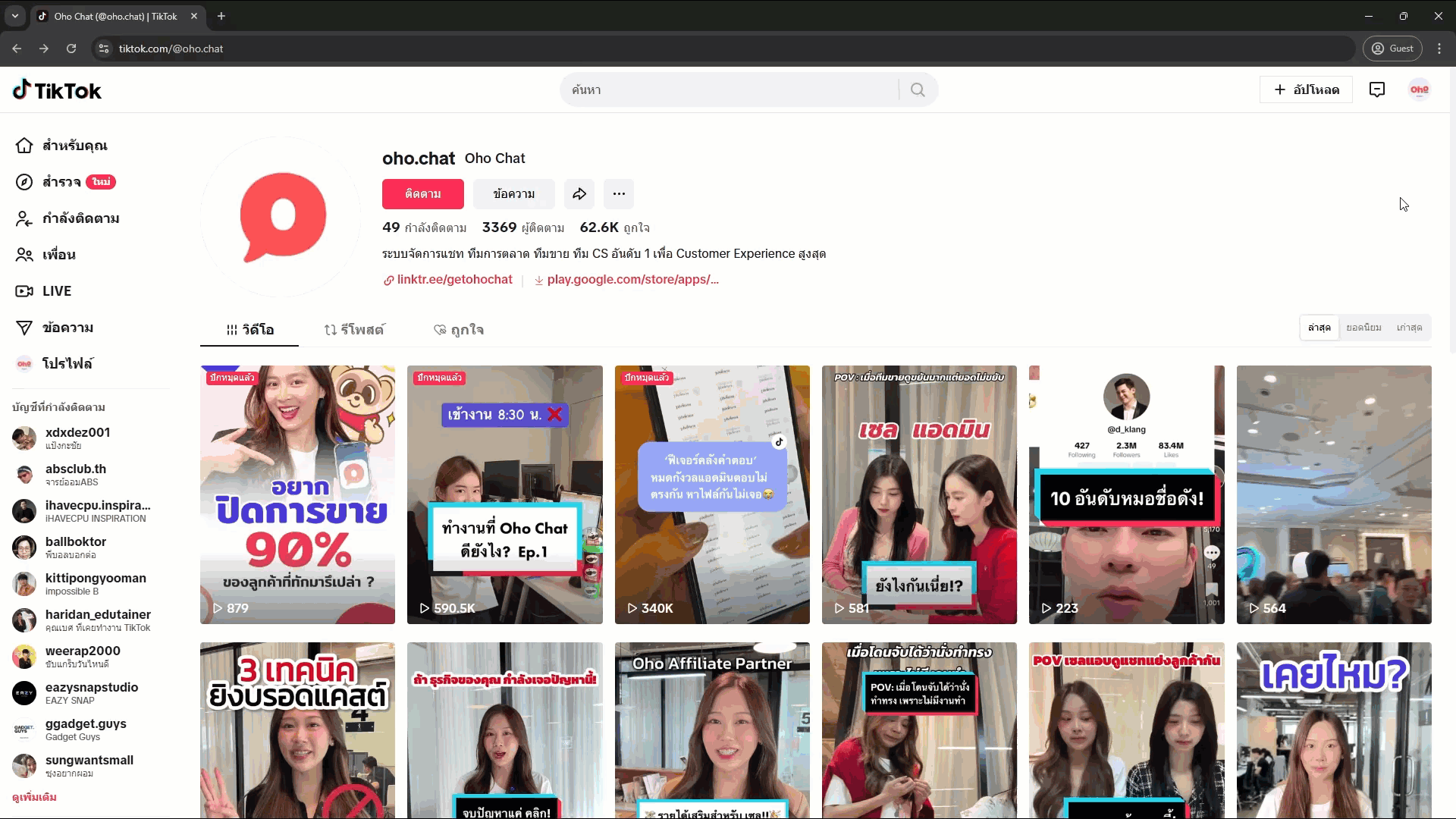This screenshot has height=819, width=1456.
Task: Open the linktr.ee/getohochat link
Action: [448, 280]
